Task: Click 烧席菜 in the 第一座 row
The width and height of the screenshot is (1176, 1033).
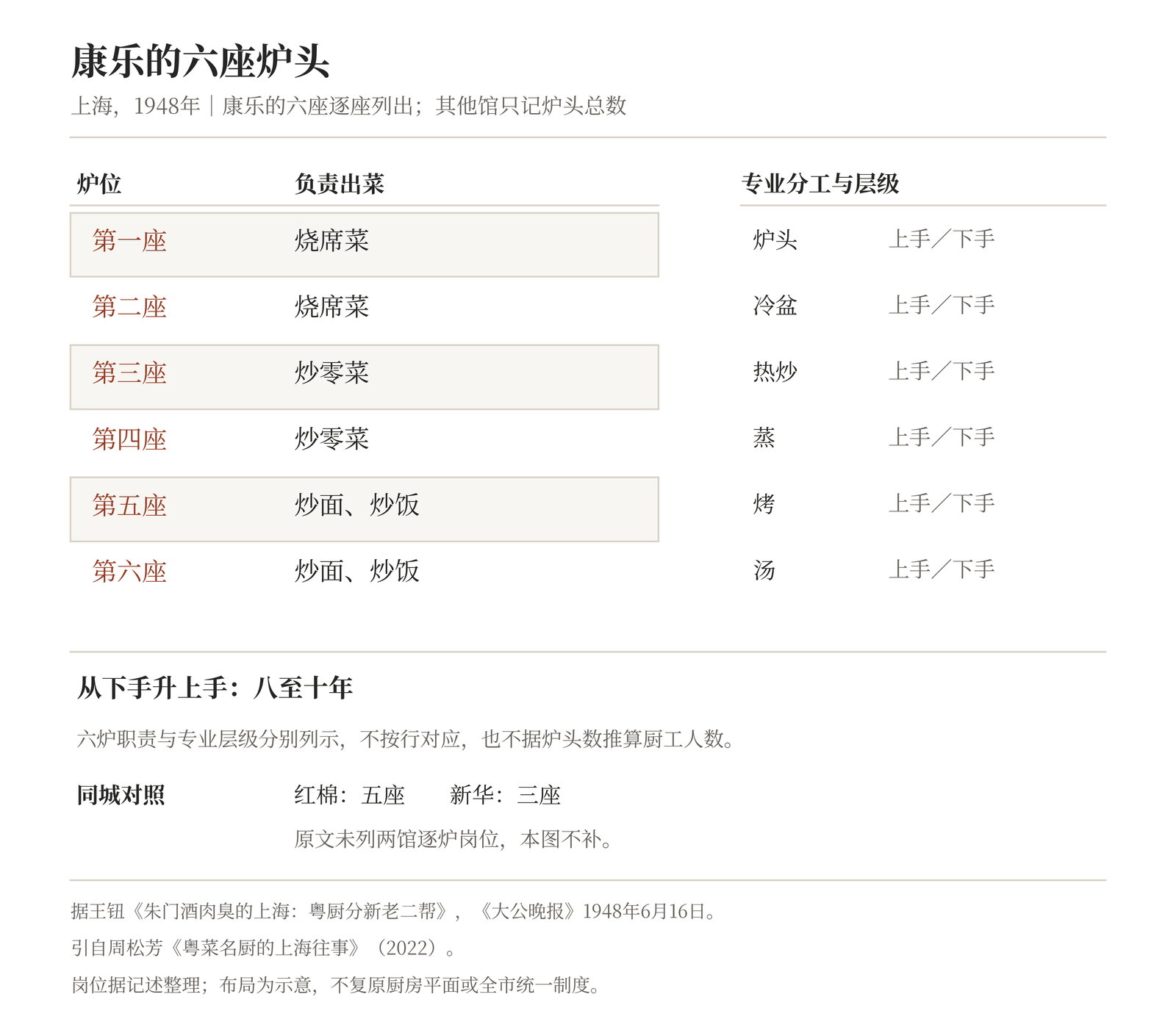Action: tap(331, 241)
